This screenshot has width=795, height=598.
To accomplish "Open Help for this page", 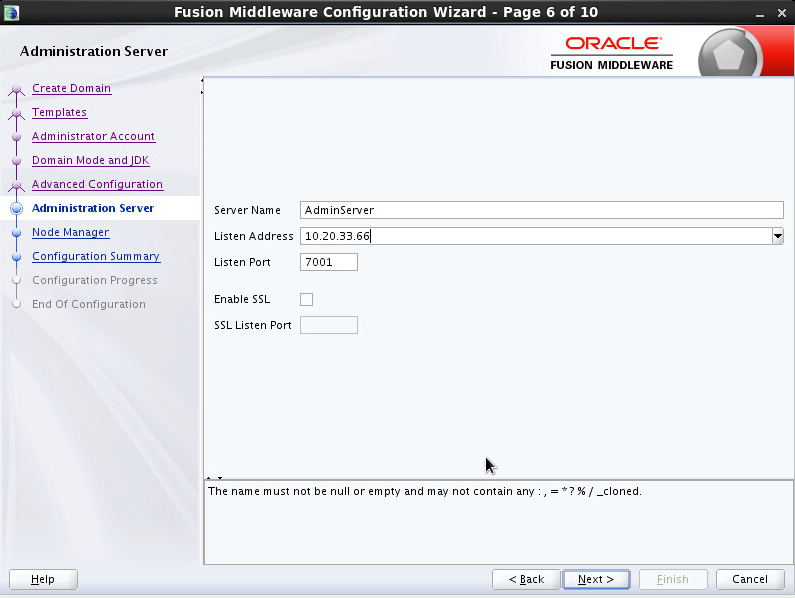I will click(43, 579).
